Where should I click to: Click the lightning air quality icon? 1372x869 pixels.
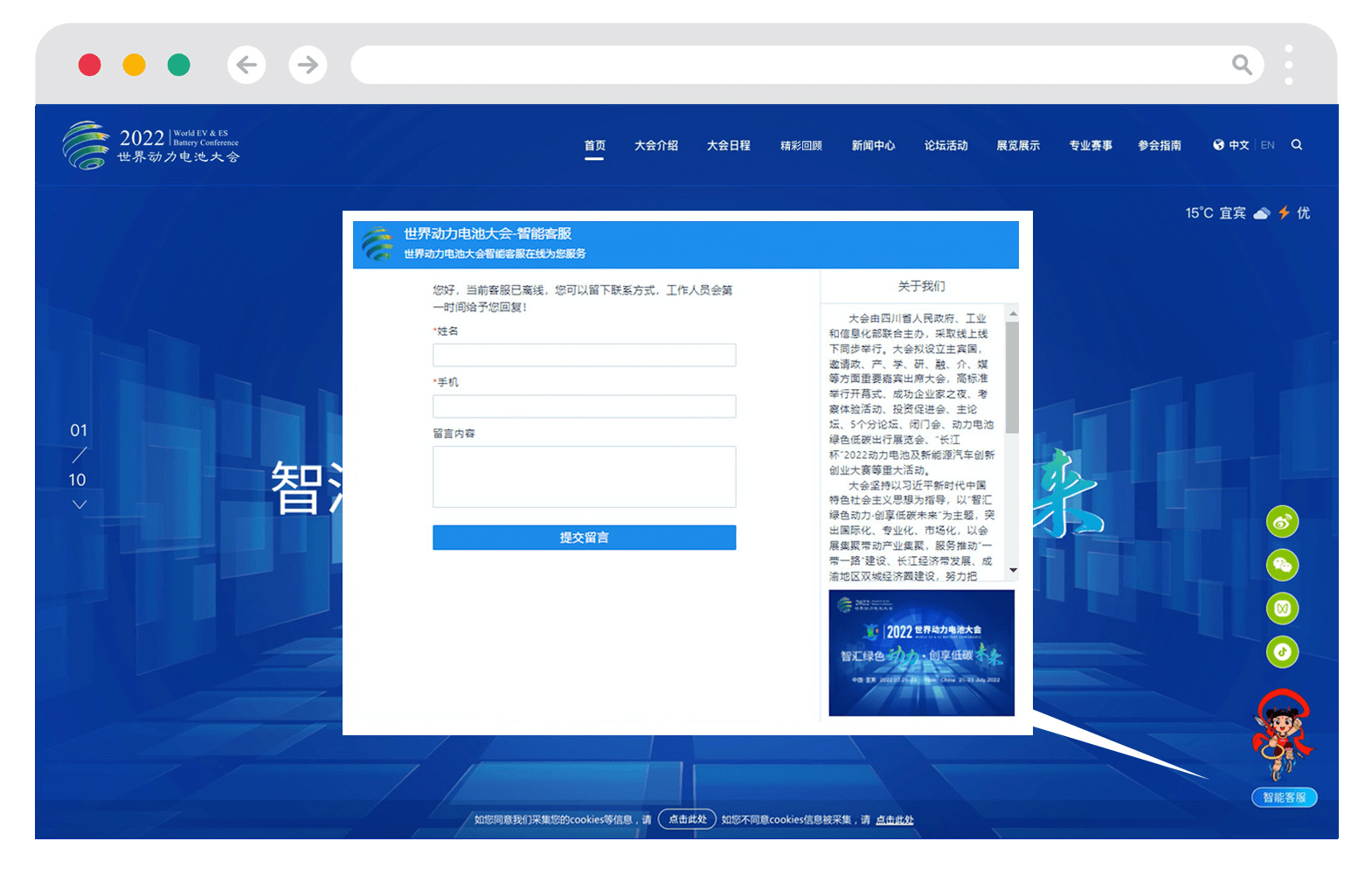pos(1284,212)
